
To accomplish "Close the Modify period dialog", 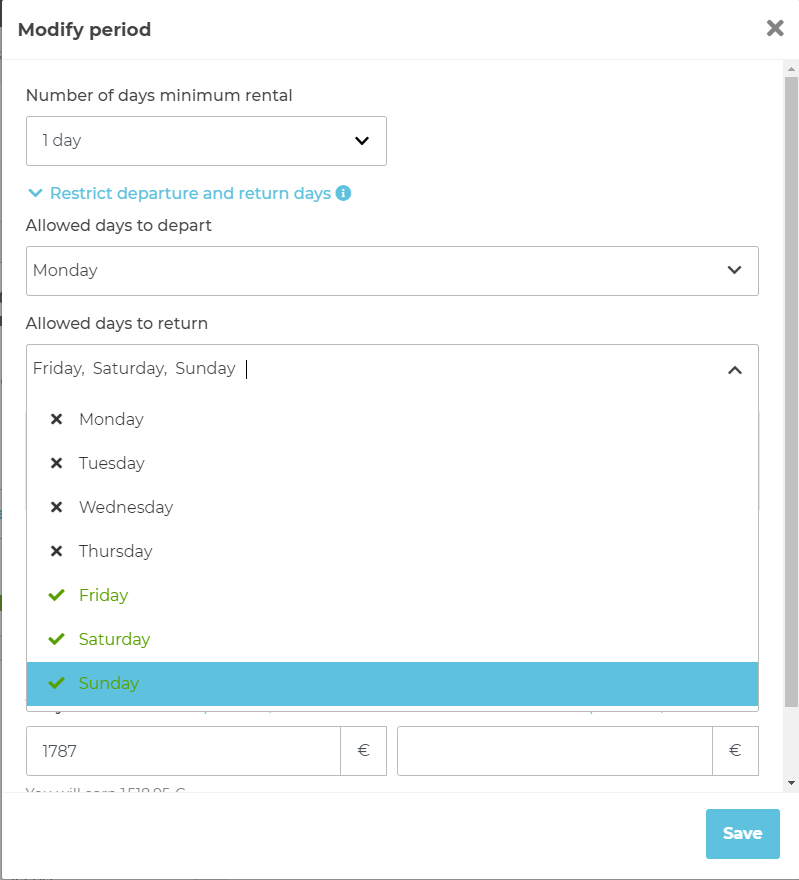I will [x=775, y=28].
